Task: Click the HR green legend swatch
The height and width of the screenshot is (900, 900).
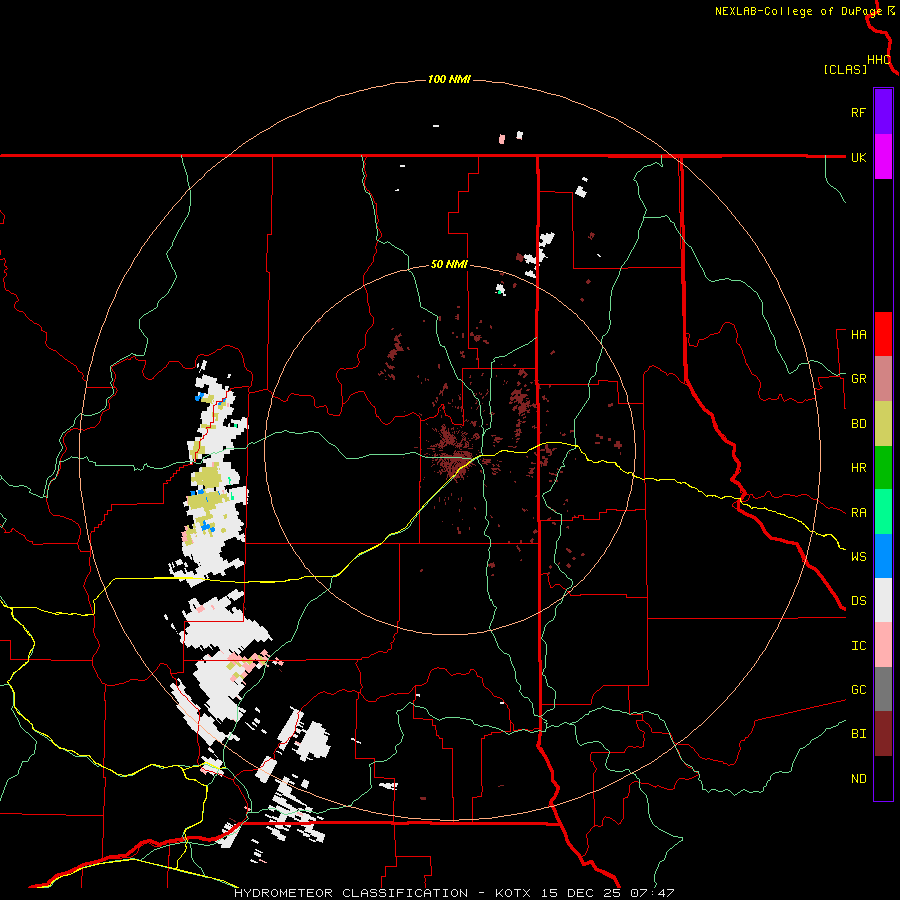Action: (883, 468)
